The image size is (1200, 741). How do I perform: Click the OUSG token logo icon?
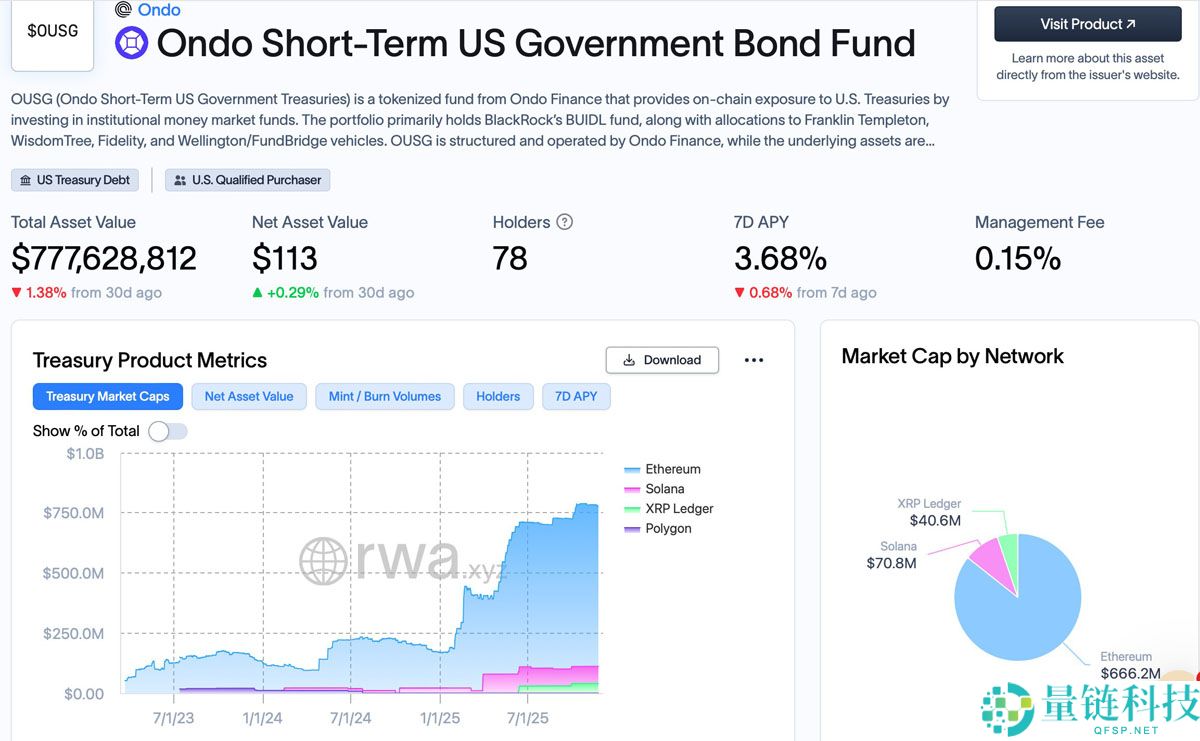click(132, 43)
